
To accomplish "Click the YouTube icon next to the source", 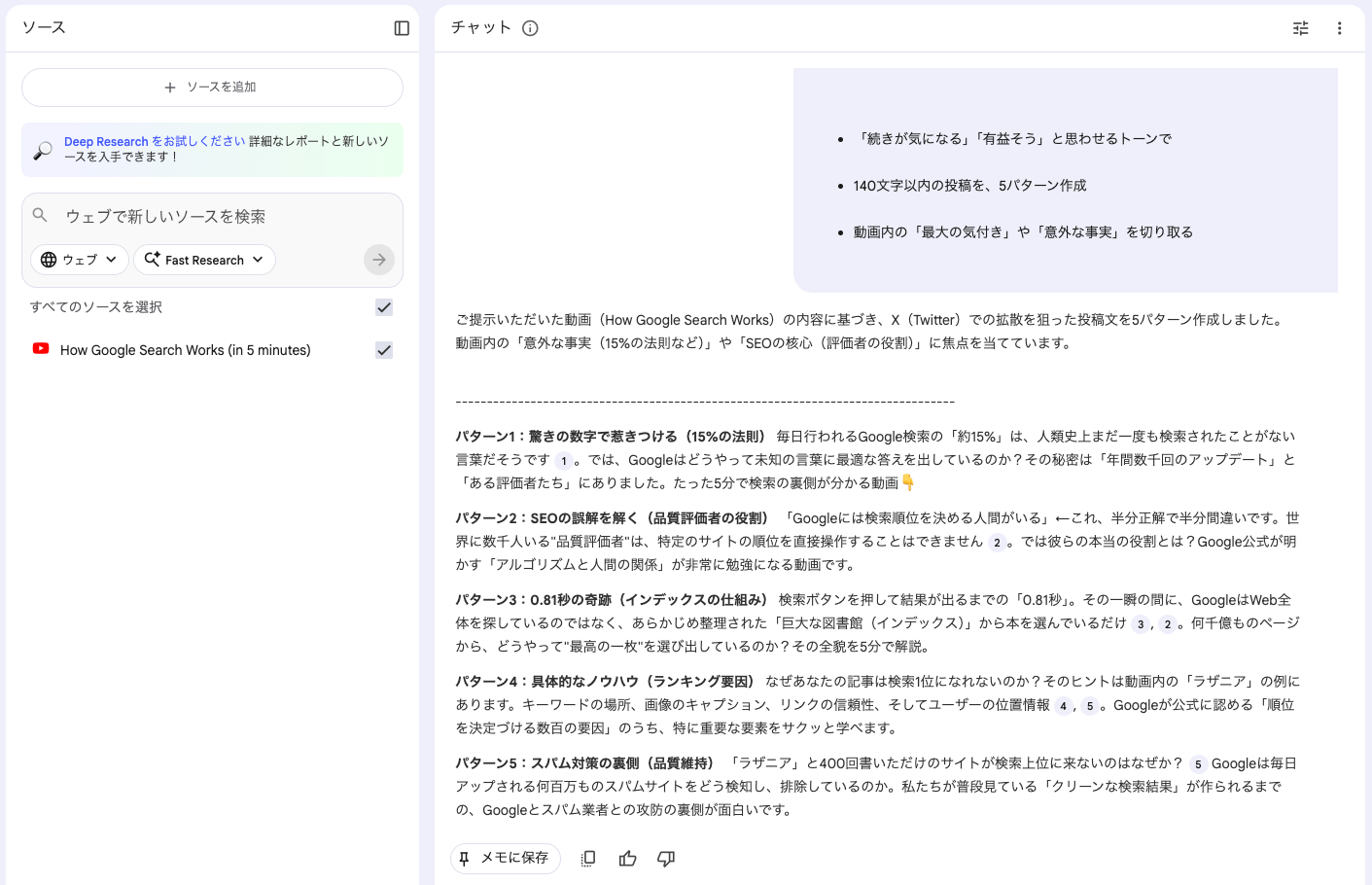I will tap(39, 349).
